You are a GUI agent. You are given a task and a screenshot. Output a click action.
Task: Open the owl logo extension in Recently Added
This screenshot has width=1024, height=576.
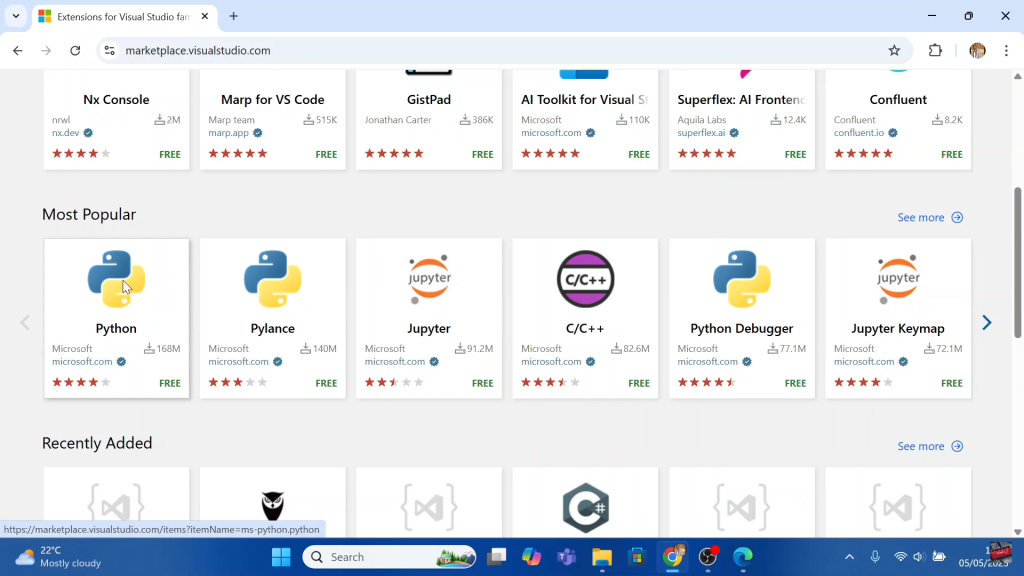[272, 506]
